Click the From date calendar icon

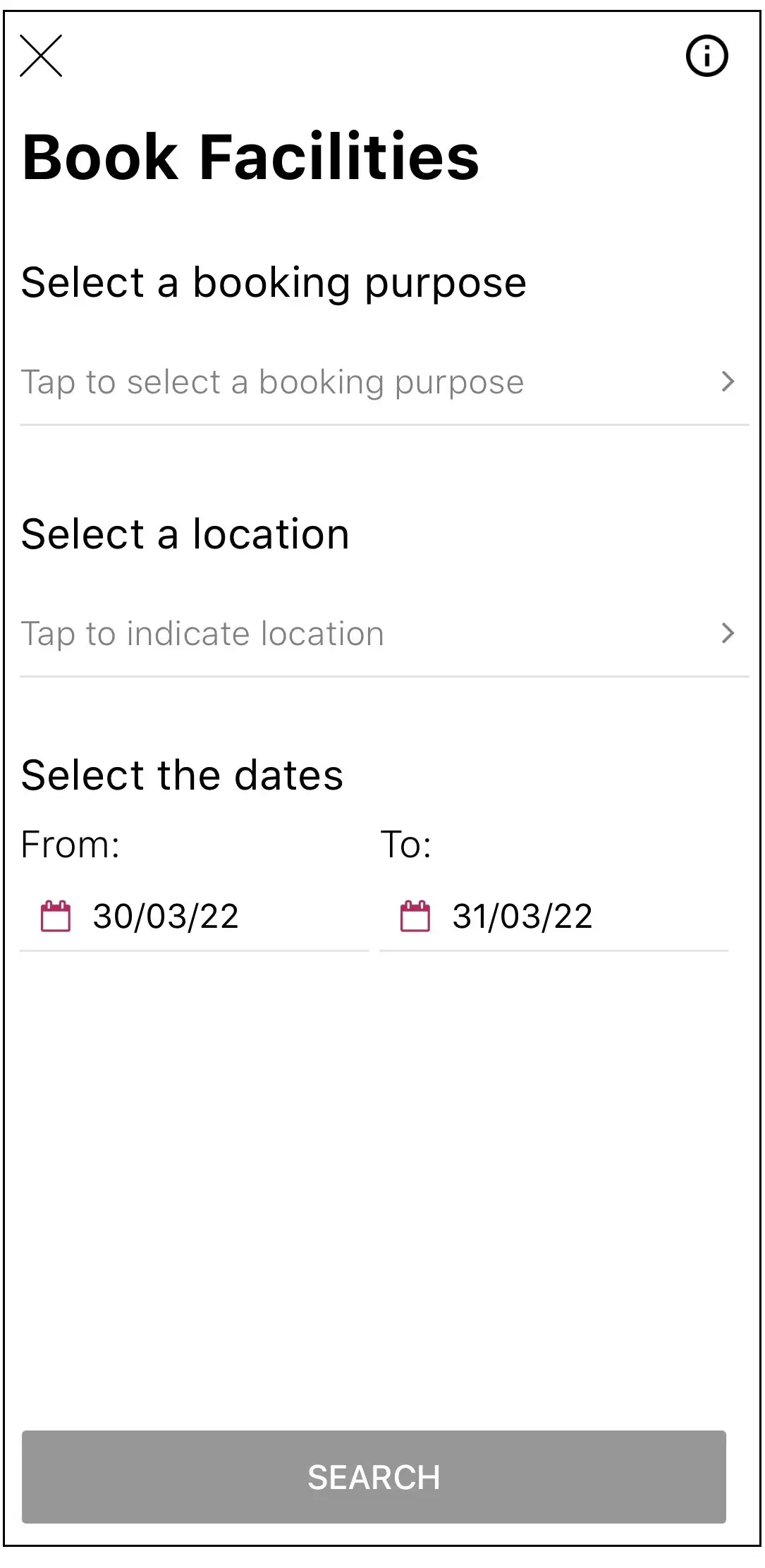(56, 916)
